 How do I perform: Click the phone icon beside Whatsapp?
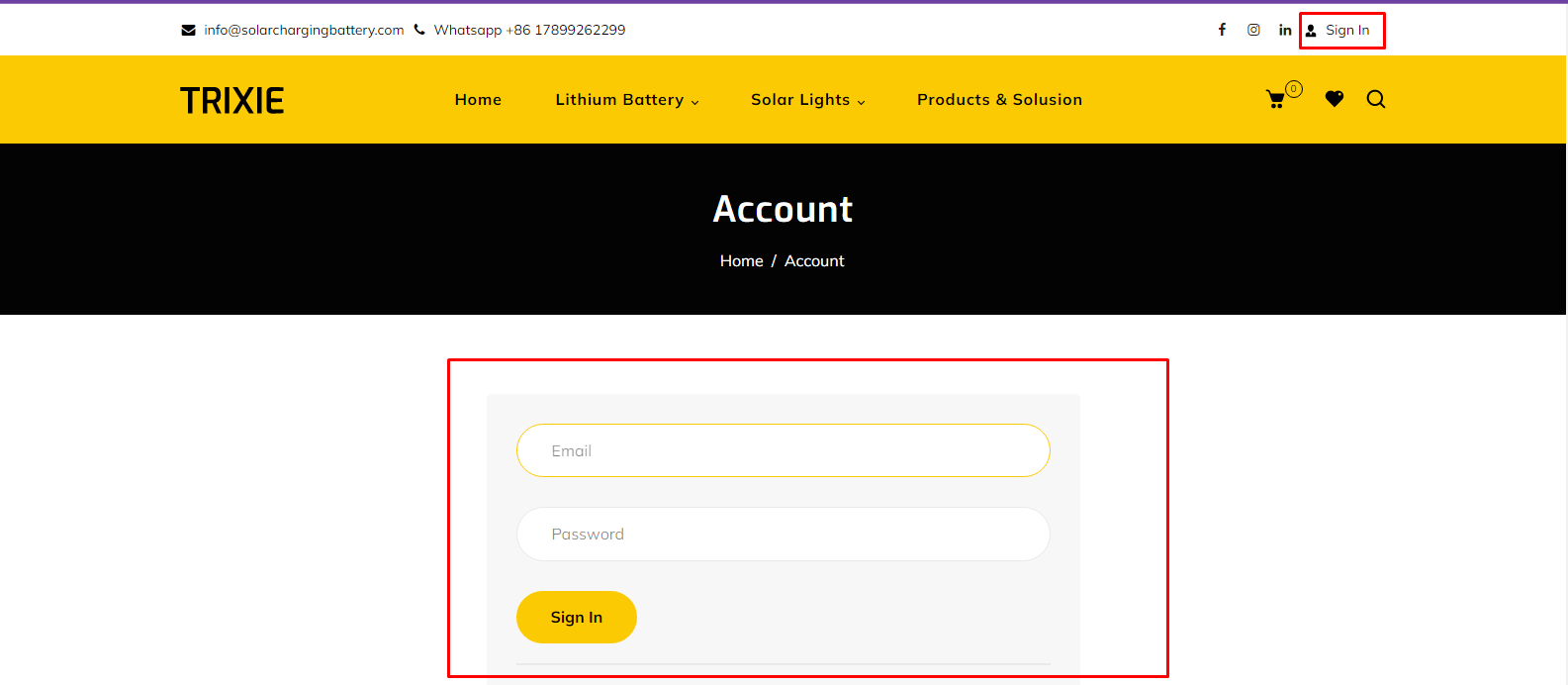point(419,30)
